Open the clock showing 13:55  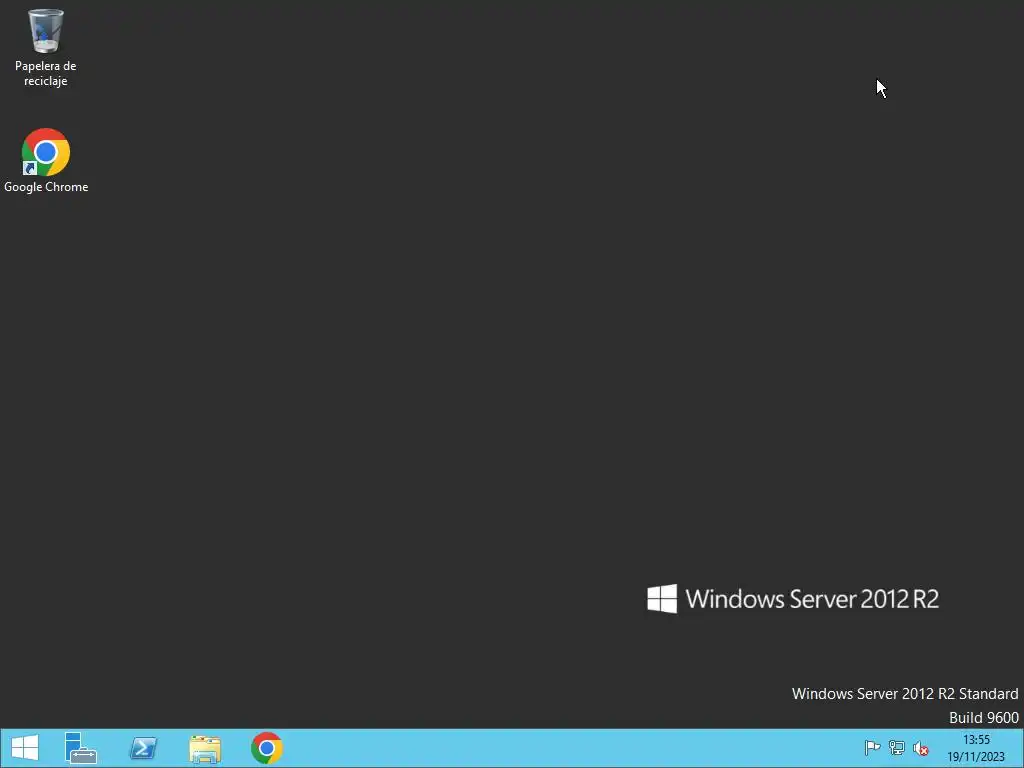pyautogui.click(x=976, y=740)
